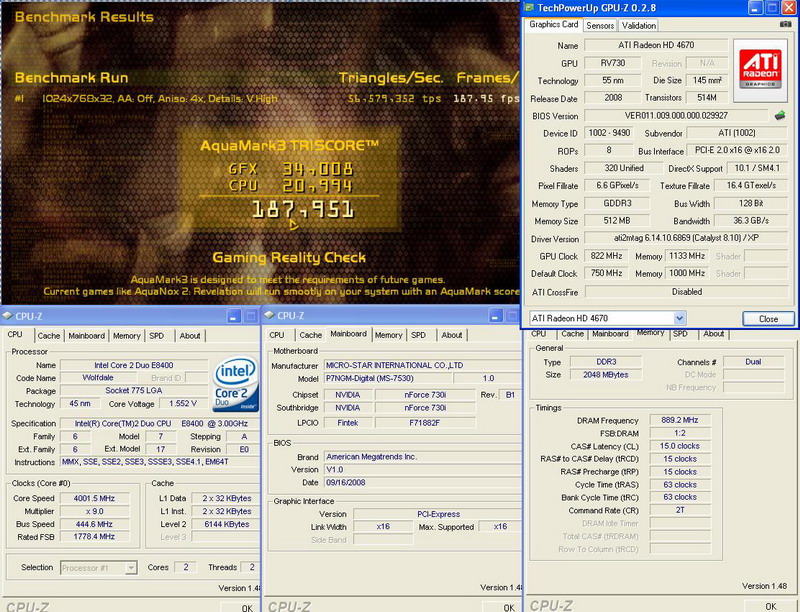Click title icon of CPU-Z Motherboard window
The width and height of the screenshot is (800, 612).
[269, 315]
